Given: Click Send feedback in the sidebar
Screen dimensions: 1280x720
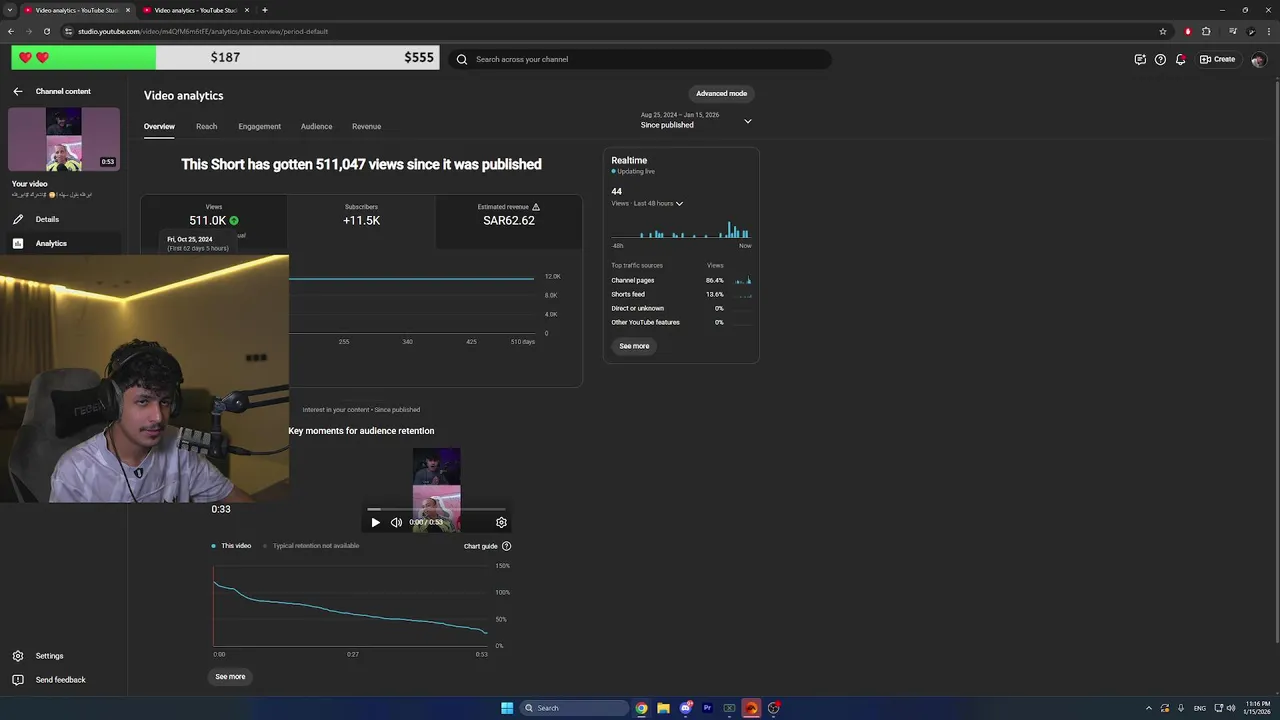Looking at the screenshot, I should (x=60, y=680).
